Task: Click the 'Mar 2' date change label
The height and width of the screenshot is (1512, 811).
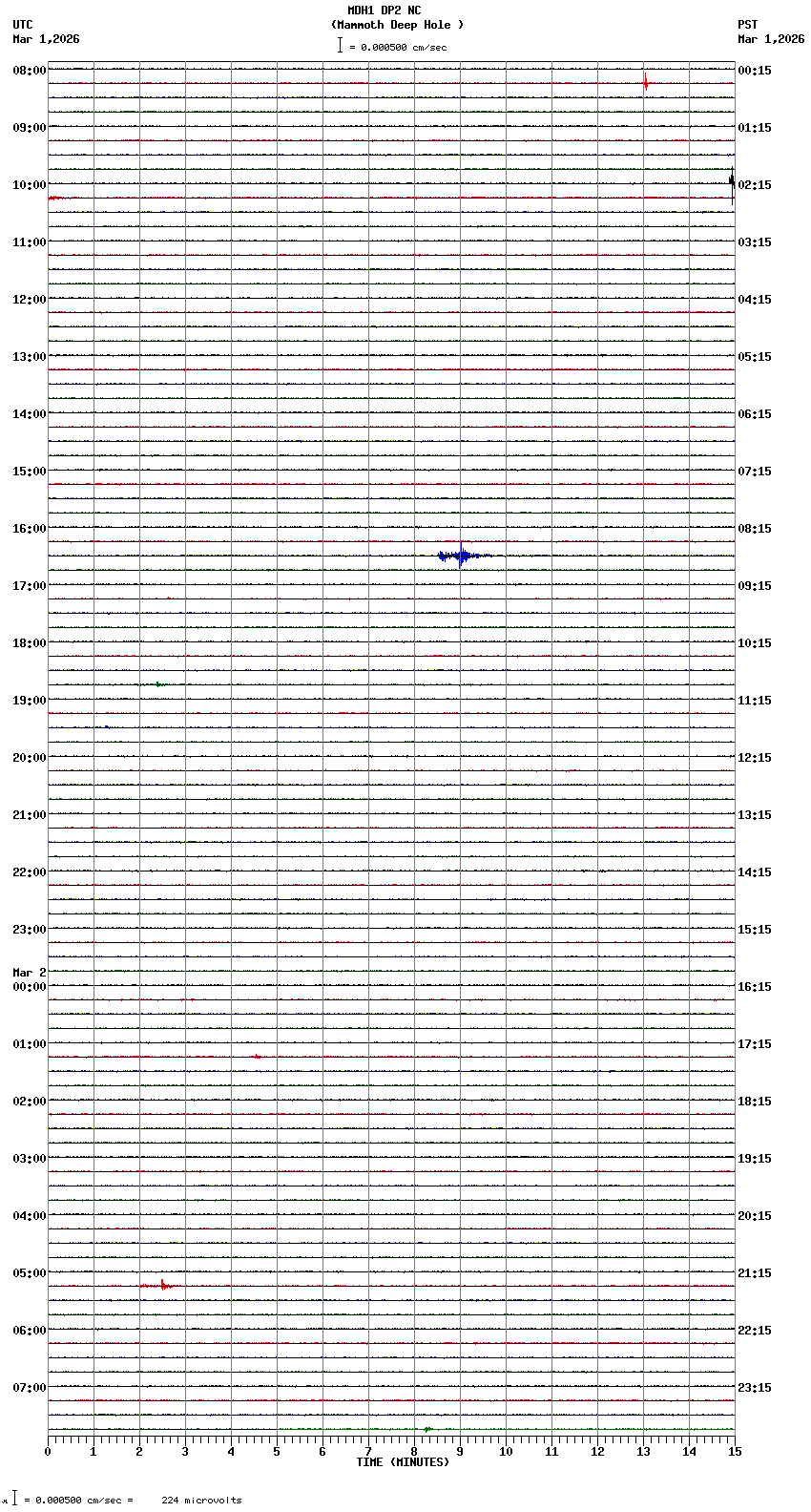Action: tap(30, 973)
